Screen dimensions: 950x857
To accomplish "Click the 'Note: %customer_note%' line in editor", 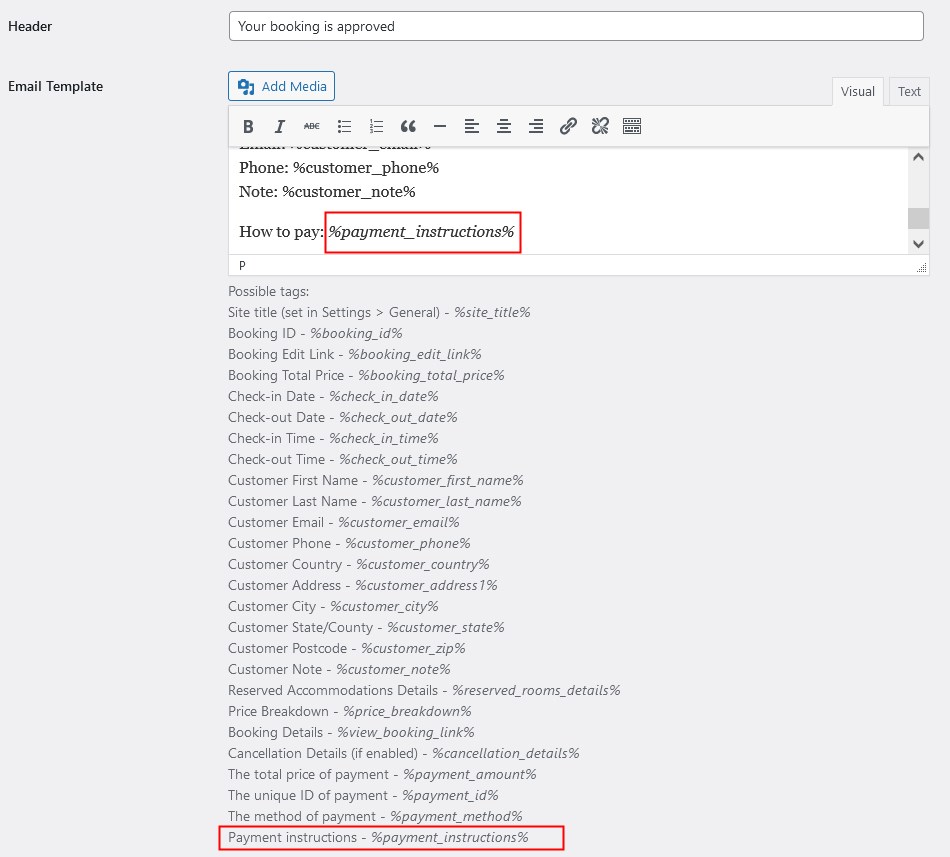I will pos(327,192).
